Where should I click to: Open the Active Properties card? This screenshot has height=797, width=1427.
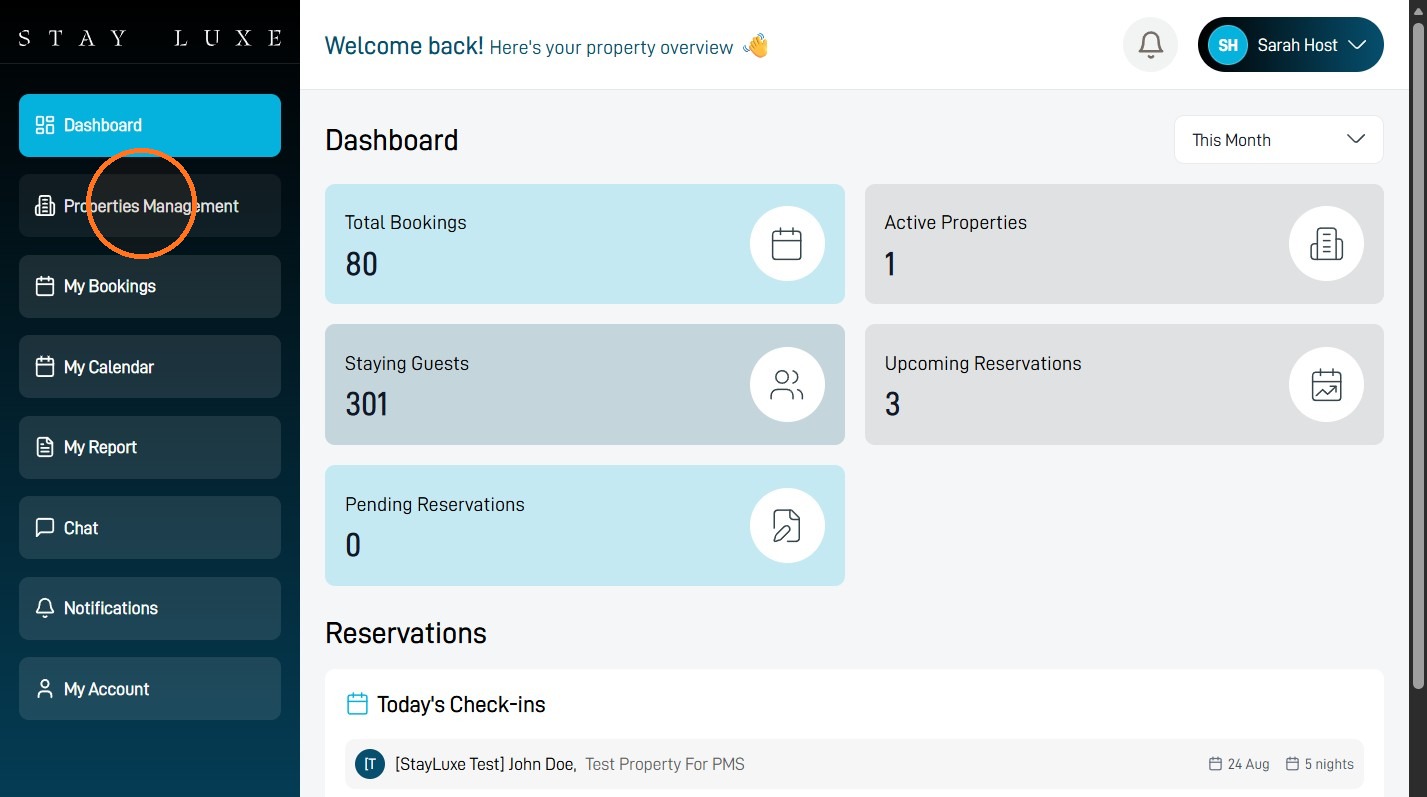click(1124, 244)
